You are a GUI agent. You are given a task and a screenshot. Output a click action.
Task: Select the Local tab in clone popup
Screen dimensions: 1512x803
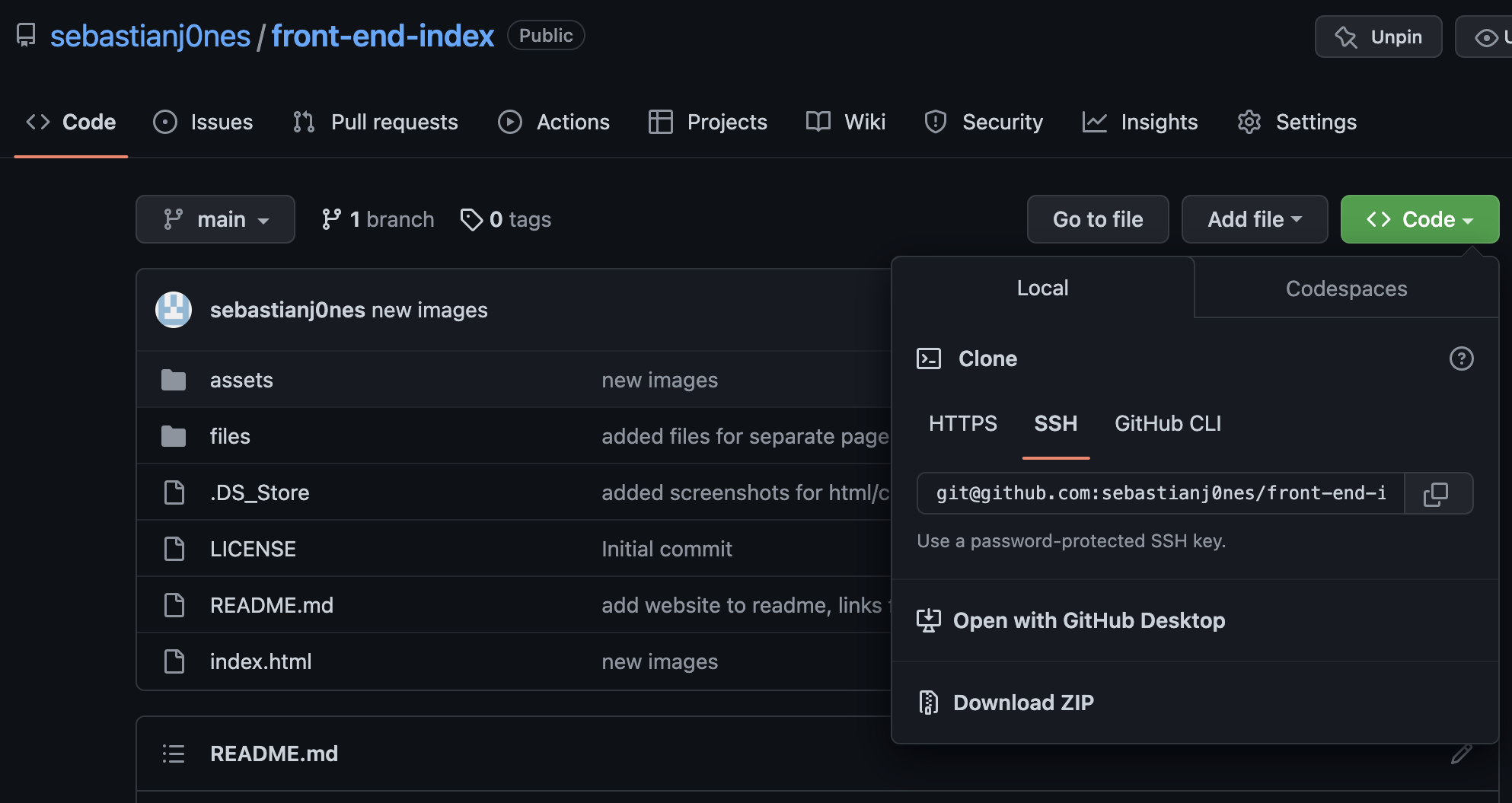pyautogui.click(x=1043, y=288)
